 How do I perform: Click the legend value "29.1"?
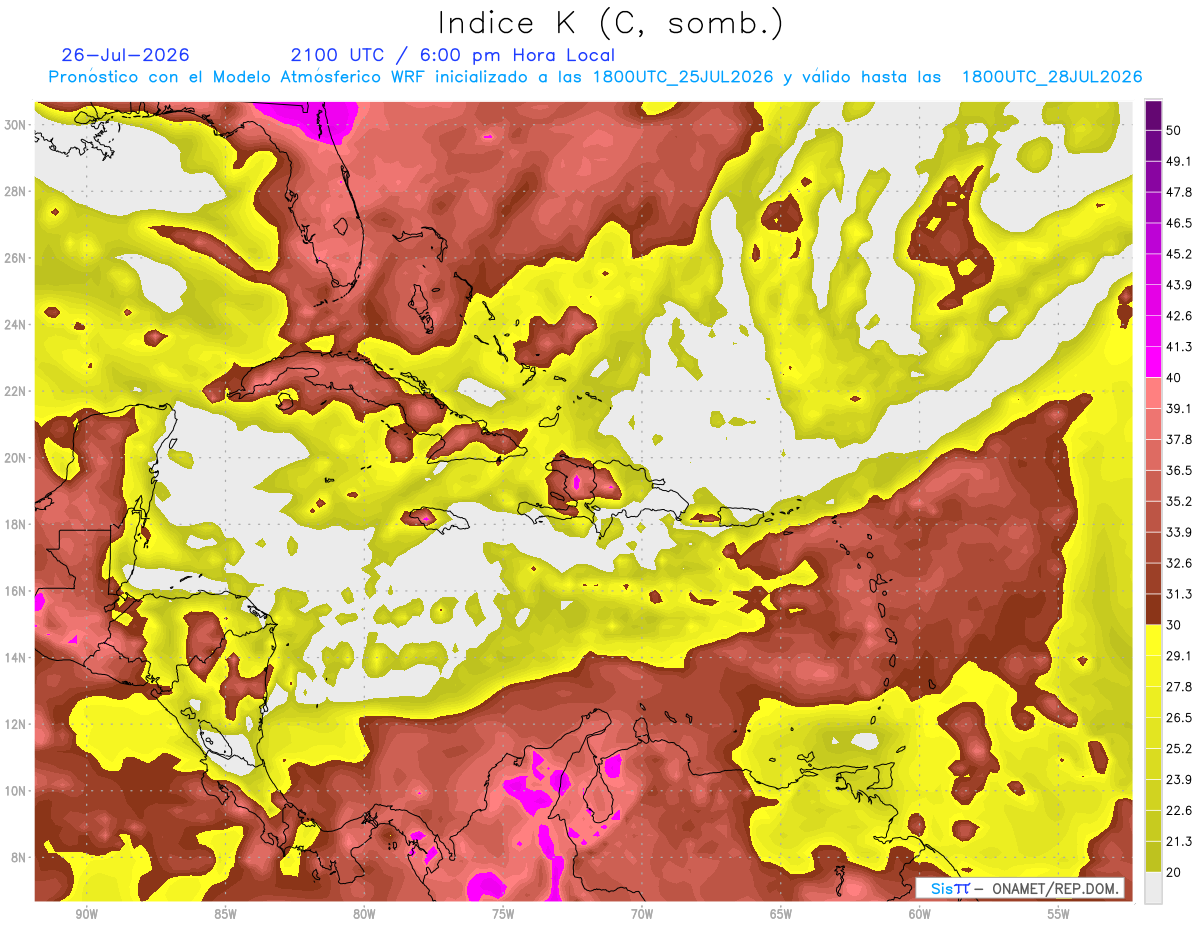click(1179, 656)
